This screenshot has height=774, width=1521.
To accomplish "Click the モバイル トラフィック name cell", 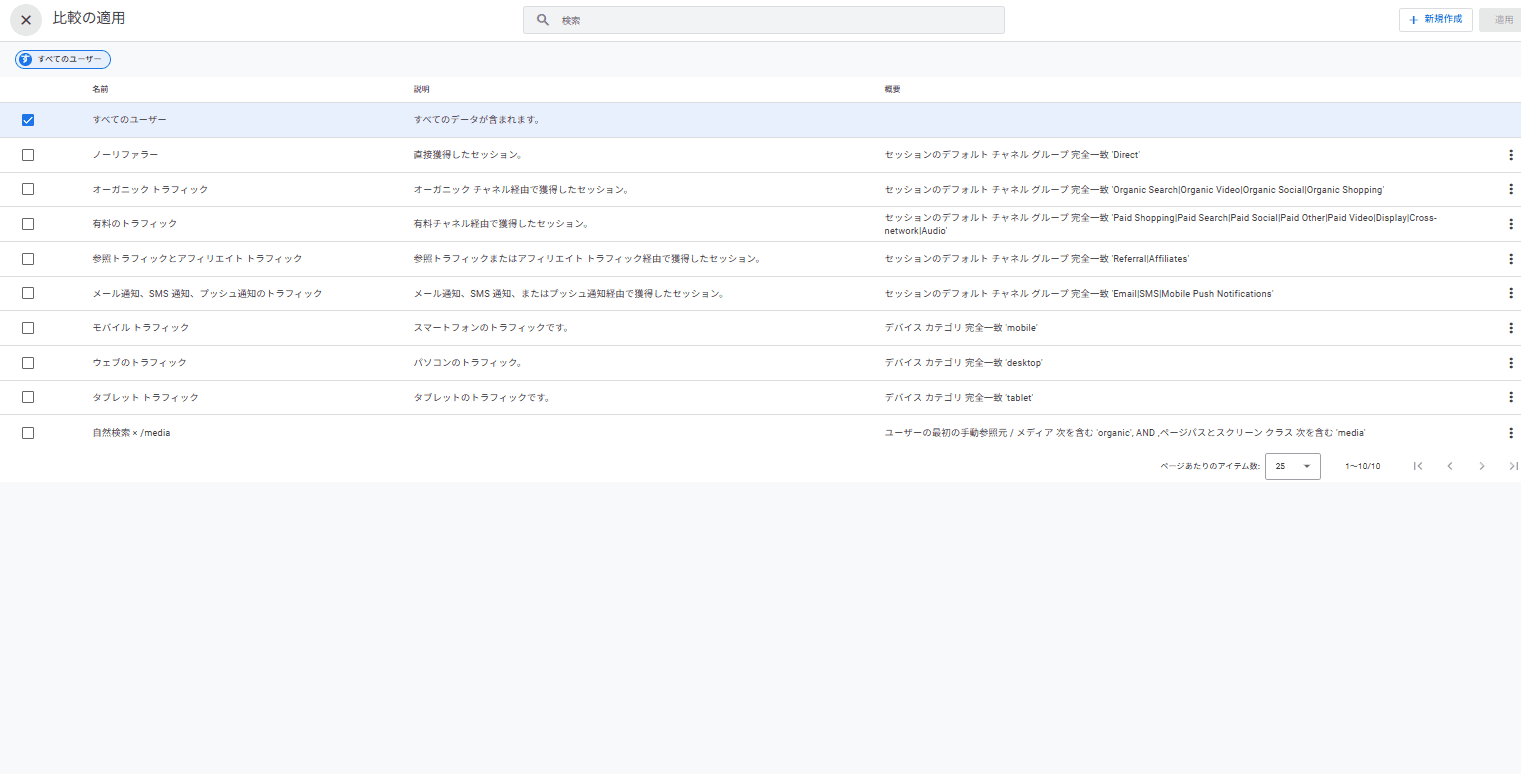I will pyautogui.click(x=141, y=328).
